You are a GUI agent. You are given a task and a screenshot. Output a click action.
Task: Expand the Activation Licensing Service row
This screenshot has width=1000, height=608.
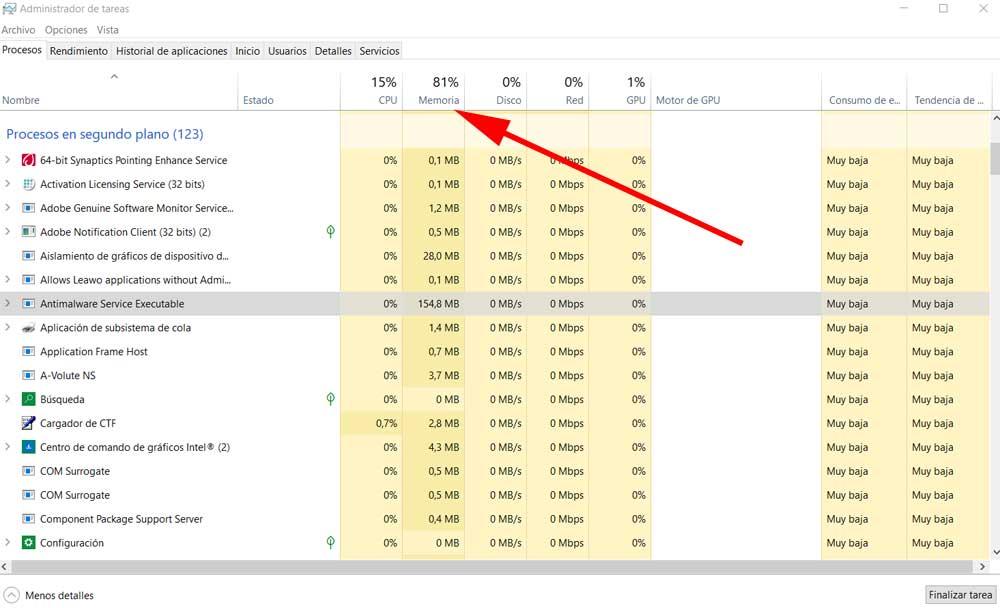(8, 184)
